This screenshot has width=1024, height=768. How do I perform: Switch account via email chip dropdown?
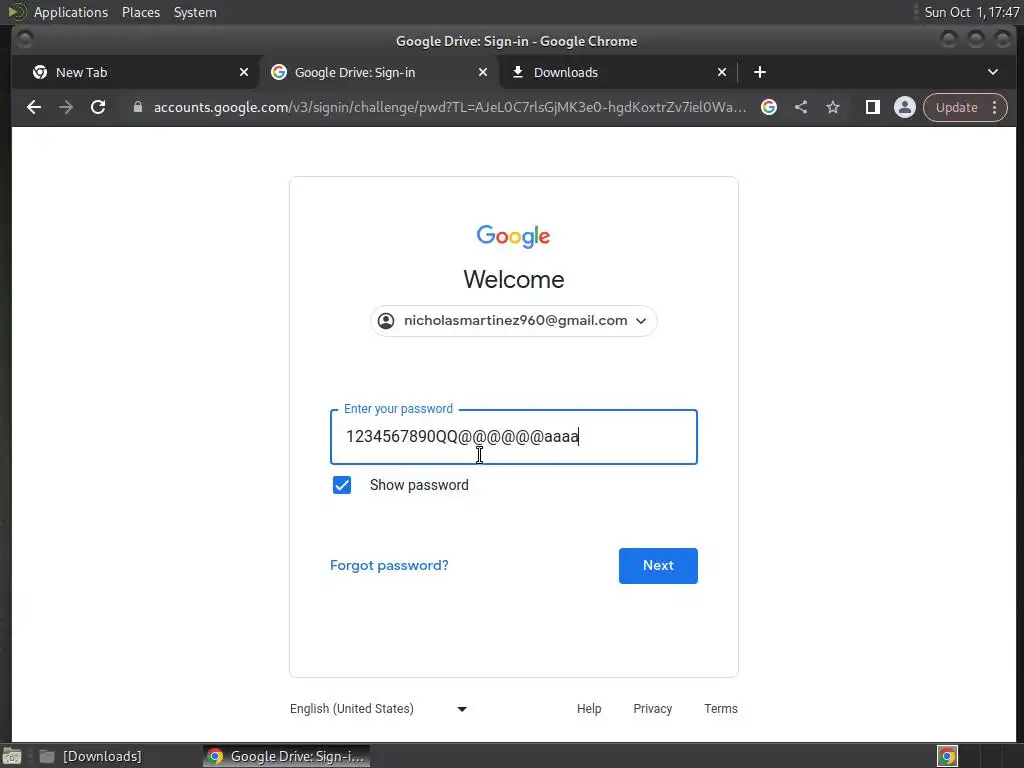(x=513, y=321)
